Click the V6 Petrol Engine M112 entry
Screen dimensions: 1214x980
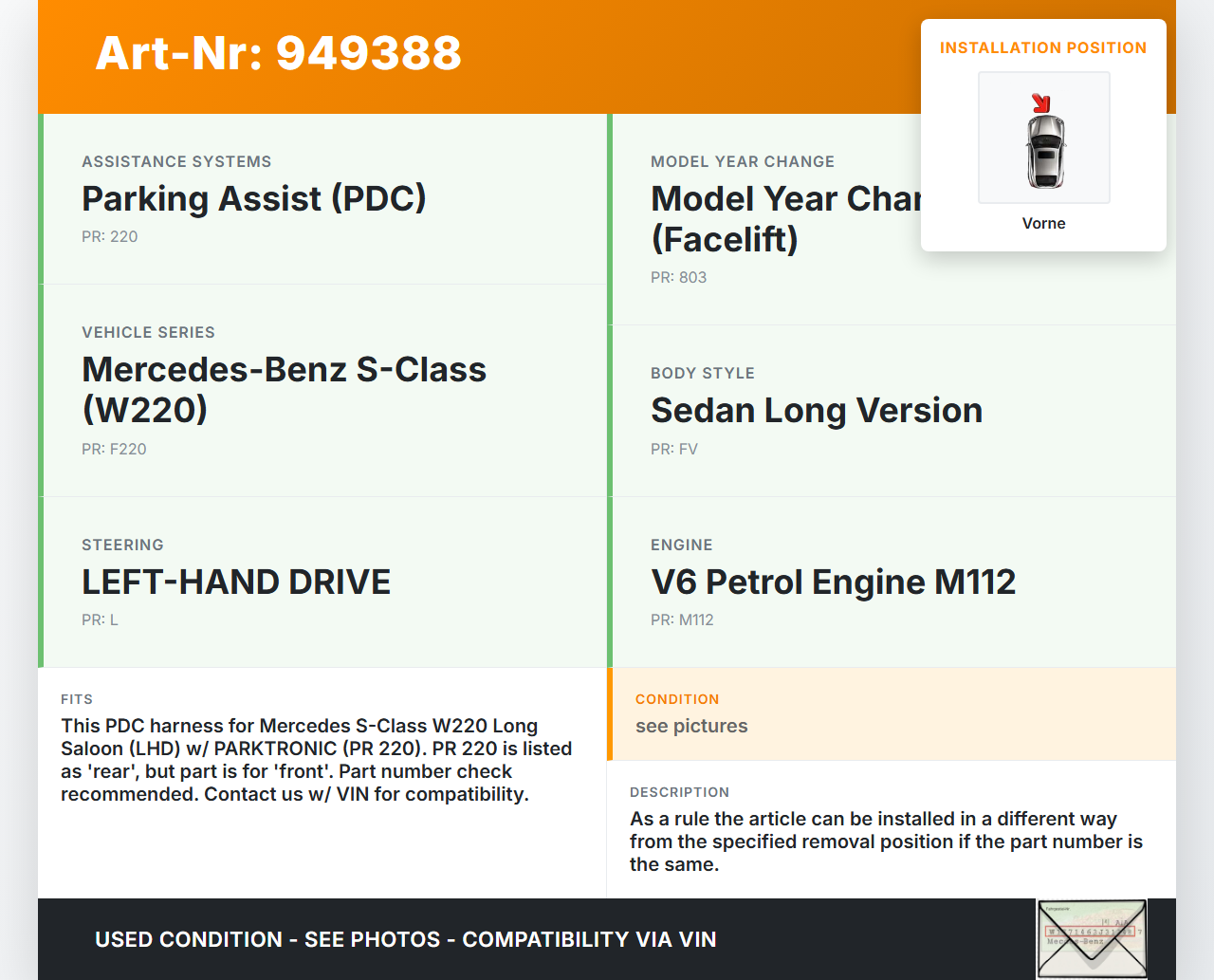[833, 582]
